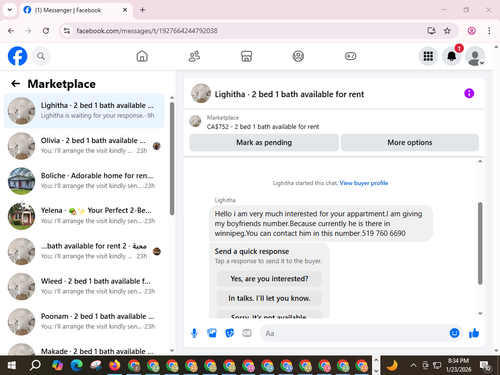Screen dimensions: 500x375
Task: Click the Facebook logo
Action: coord(17,56)
